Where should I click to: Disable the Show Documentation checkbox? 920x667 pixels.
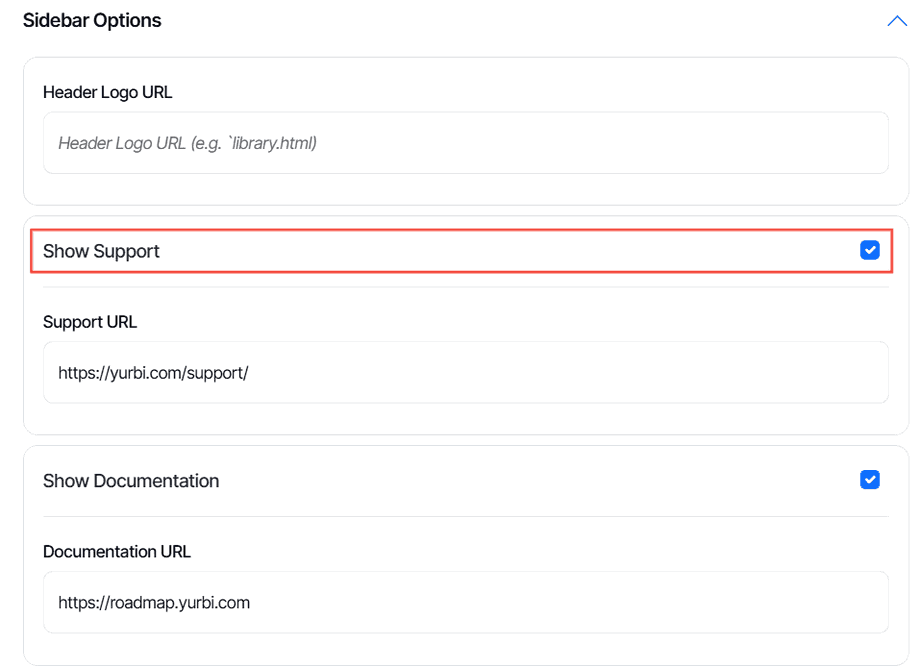tap(870, 480)
